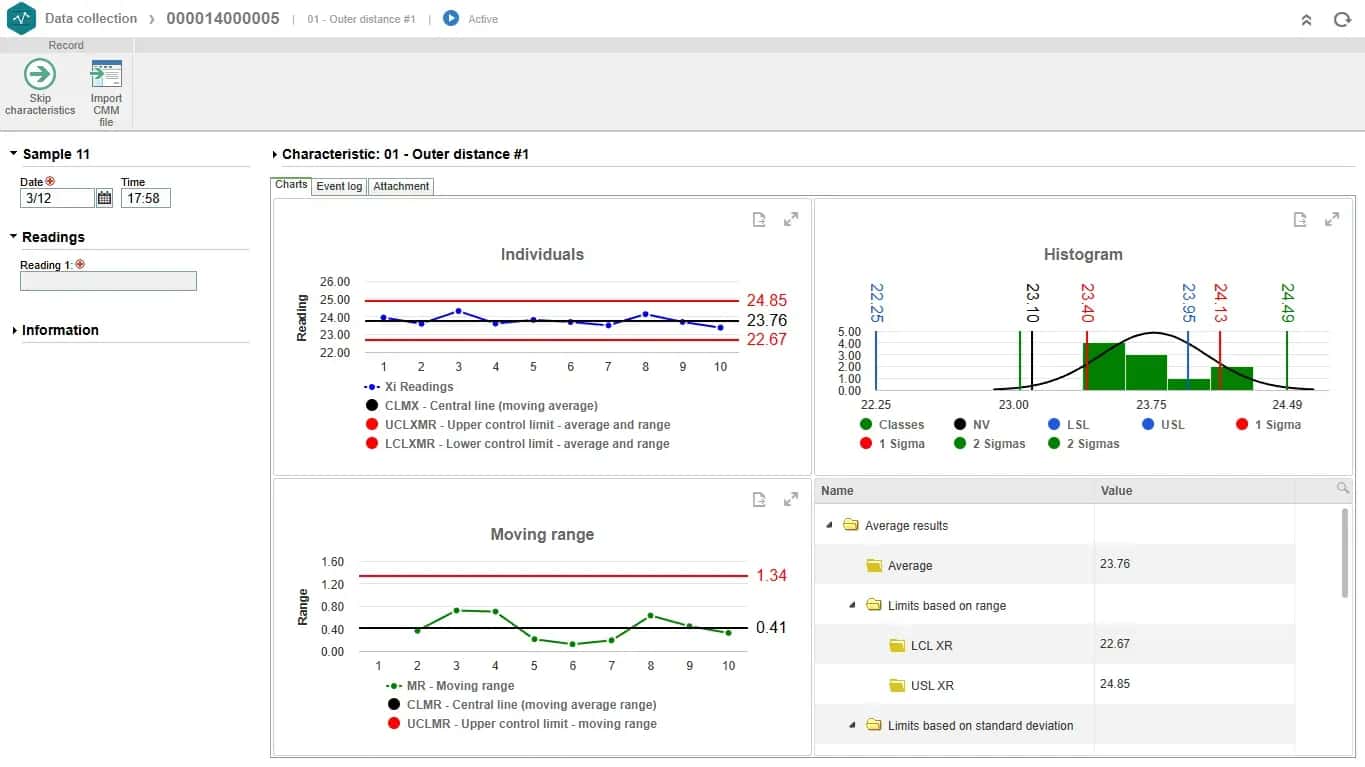Open the Attachment tab
This screenshot has width=1365, height=767.
click(x=401, y=186)
